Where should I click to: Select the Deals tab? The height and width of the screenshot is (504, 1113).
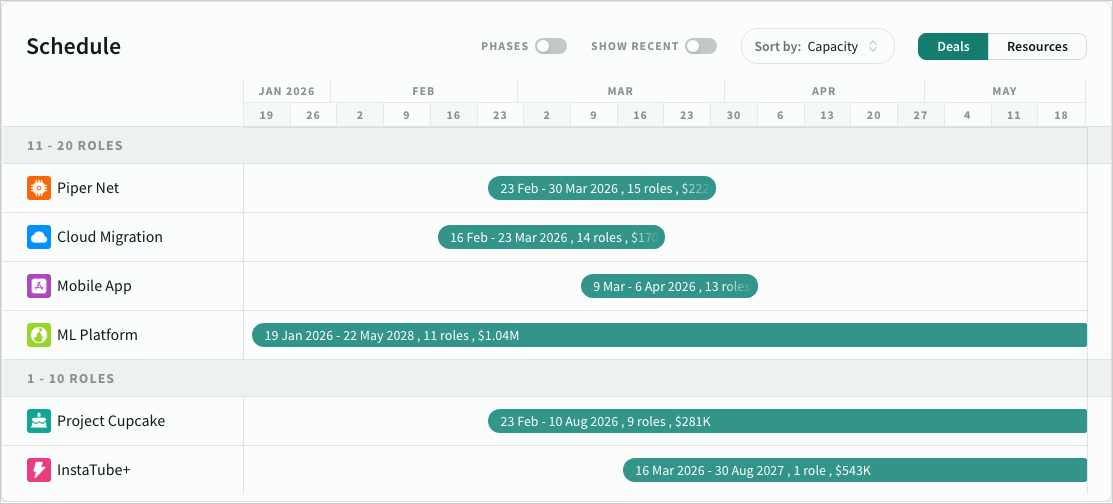point(952,46)
